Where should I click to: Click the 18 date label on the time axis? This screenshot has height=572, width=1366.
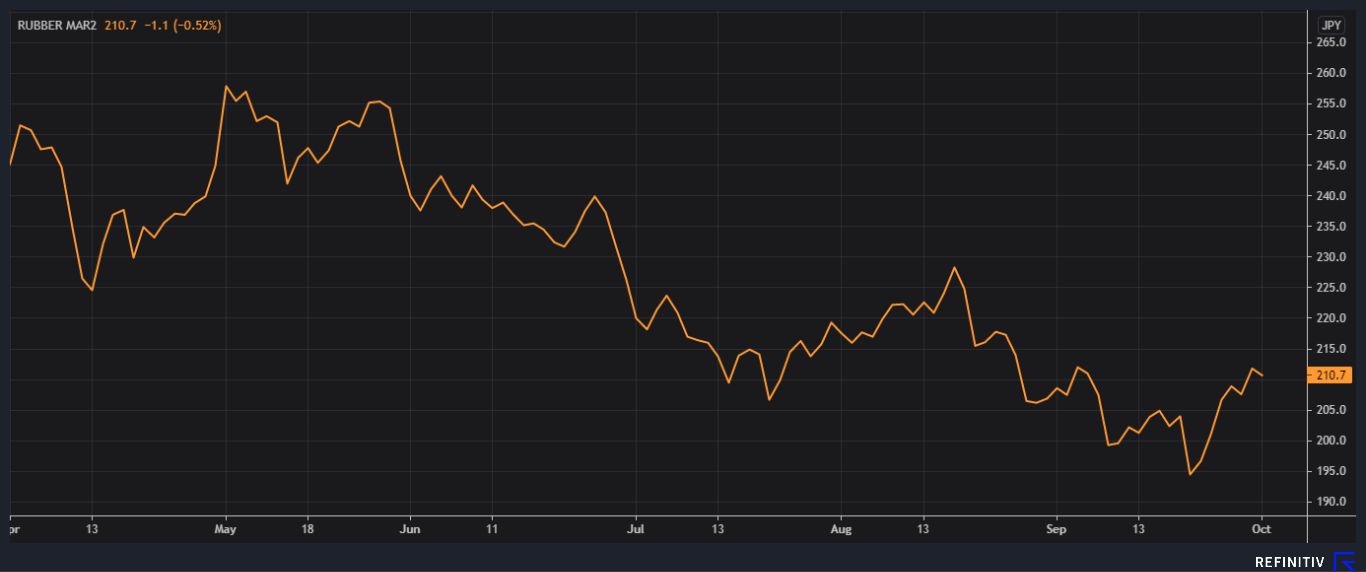308,529
